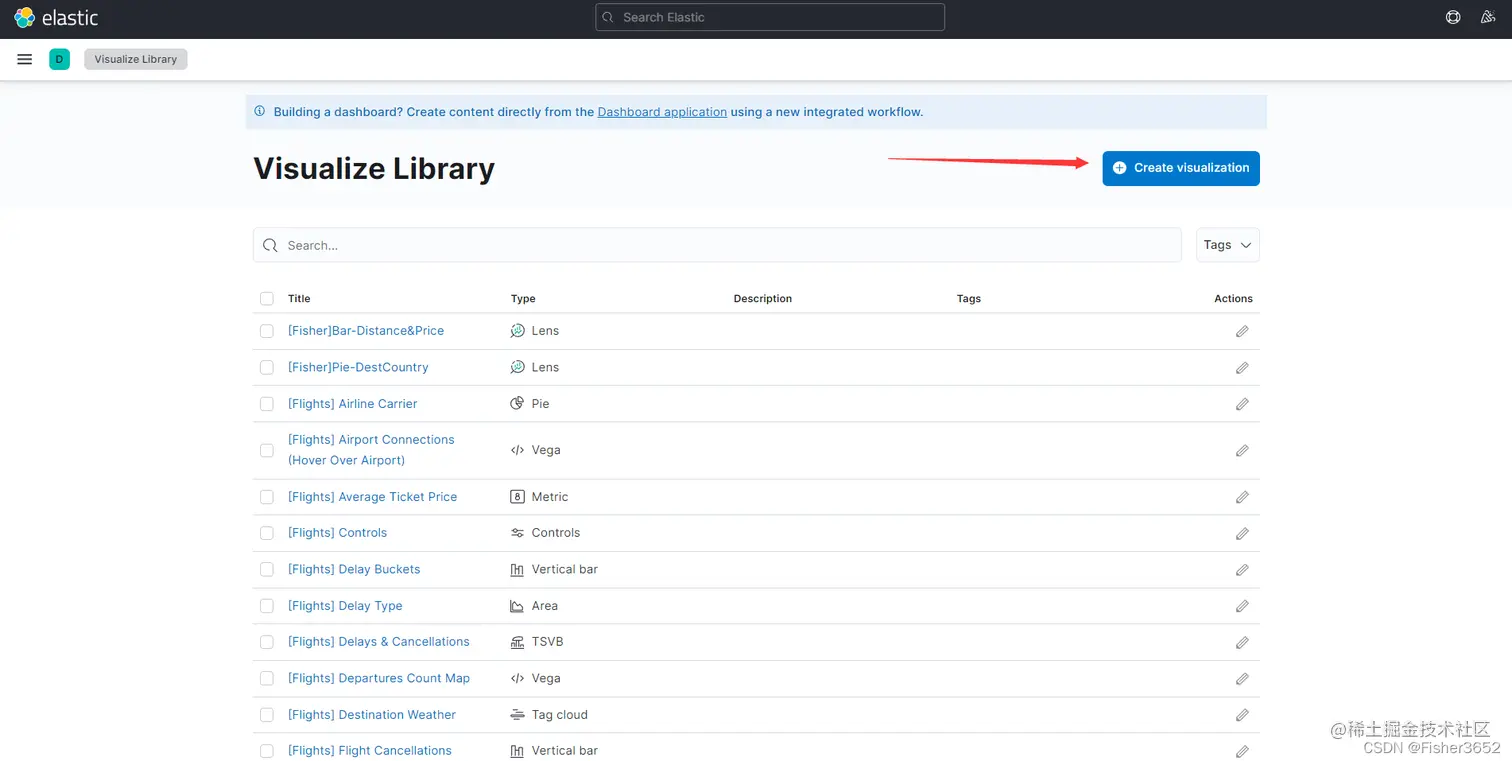
Task: Sort by the Type column header
Action: point(523,299)
